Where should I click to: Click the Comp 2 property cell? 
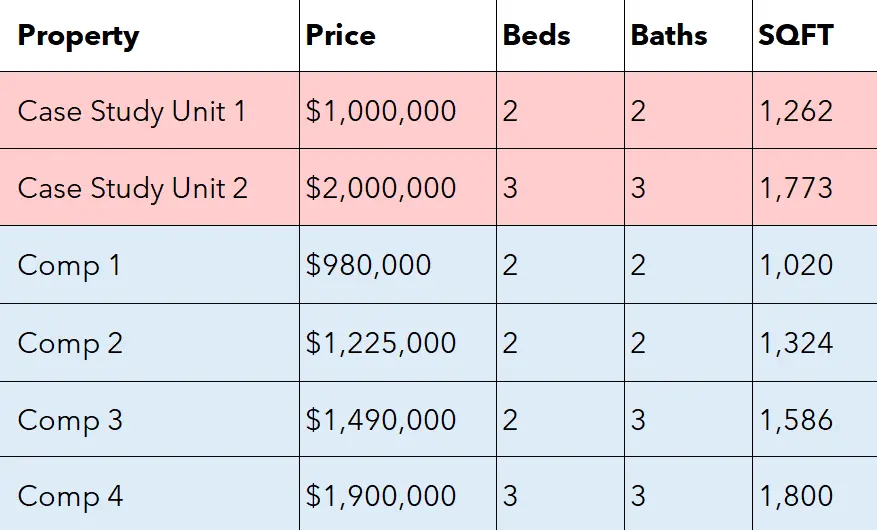[x=70, y=343]
